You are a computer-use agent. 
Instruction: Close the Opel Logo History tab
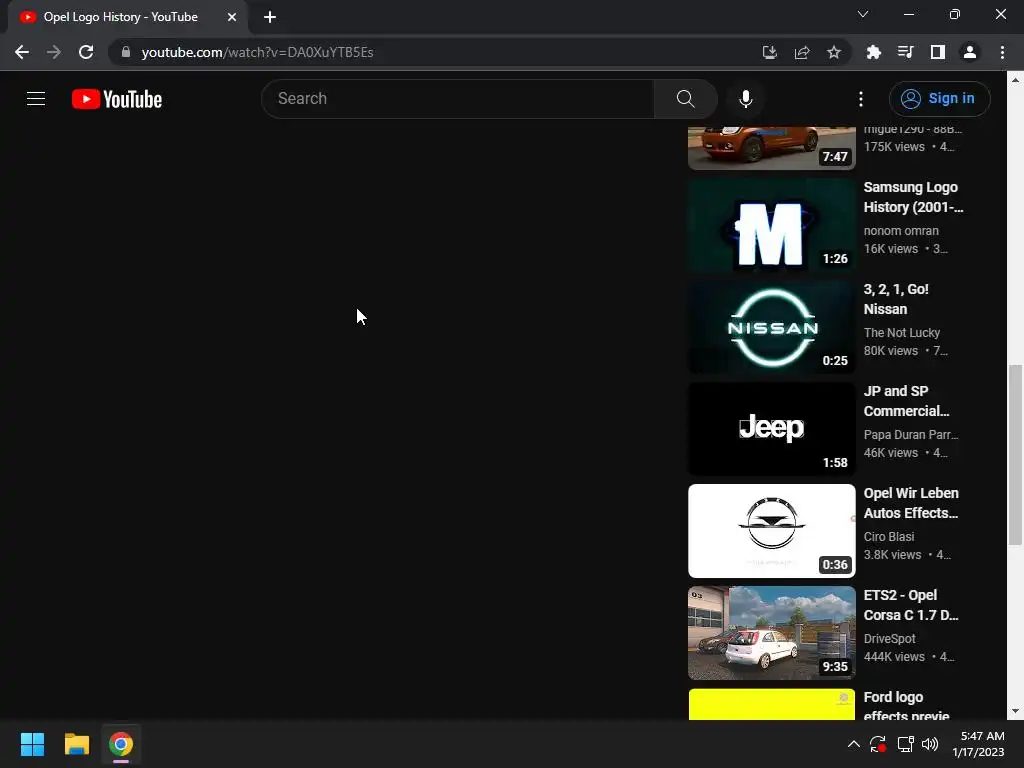click(232, 17)
